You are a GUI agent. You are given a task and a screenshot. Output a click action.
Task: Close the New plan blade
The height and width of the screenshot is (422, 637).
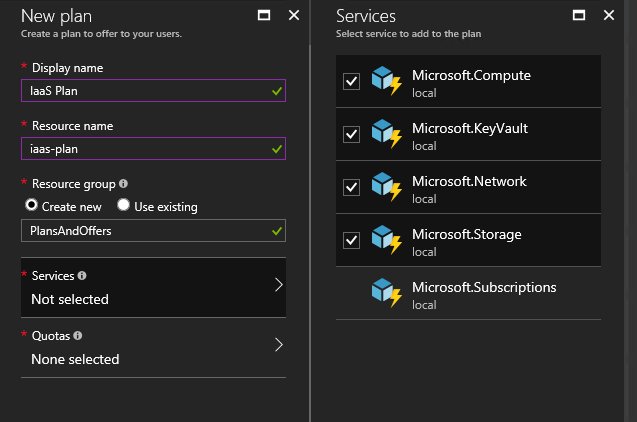294,15
